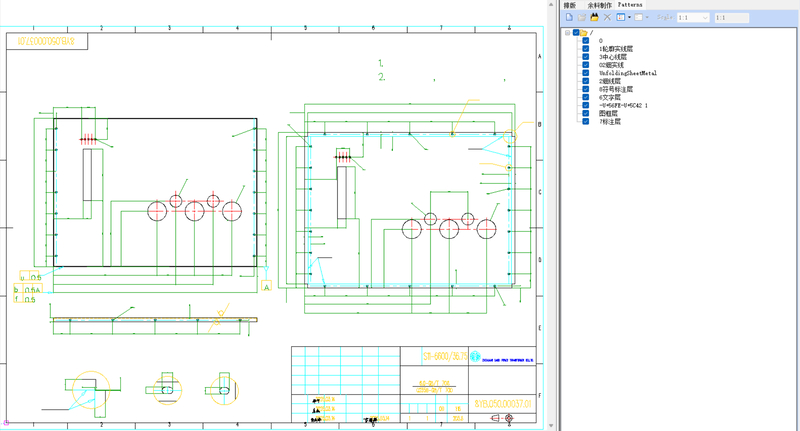The image size is (800, 431).
Task: Toggle the 3中心线层 layer checkbox
Action: (x=586, y=57)
